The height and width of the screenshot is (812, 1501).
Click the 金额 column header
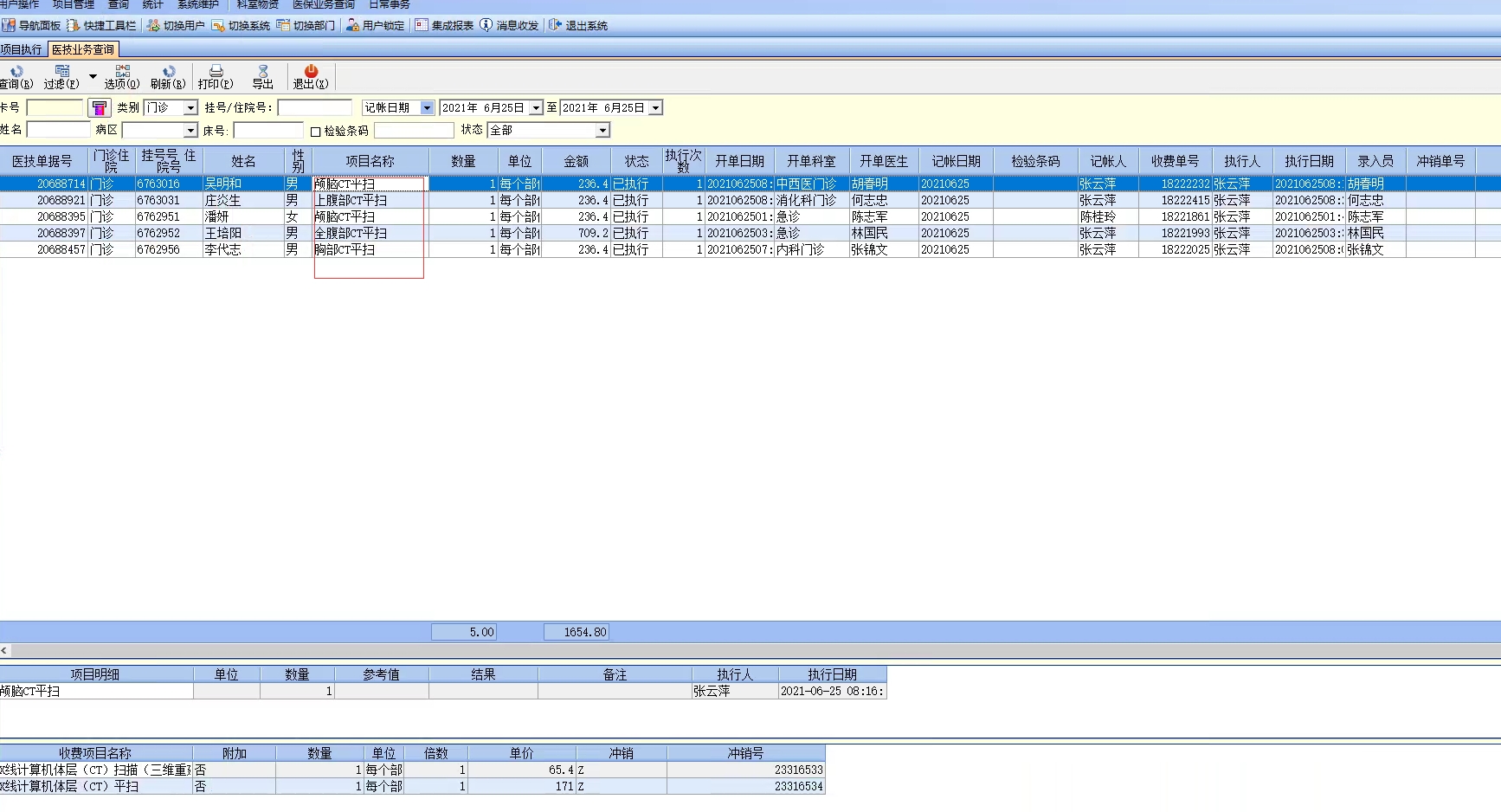coord(576,161)
